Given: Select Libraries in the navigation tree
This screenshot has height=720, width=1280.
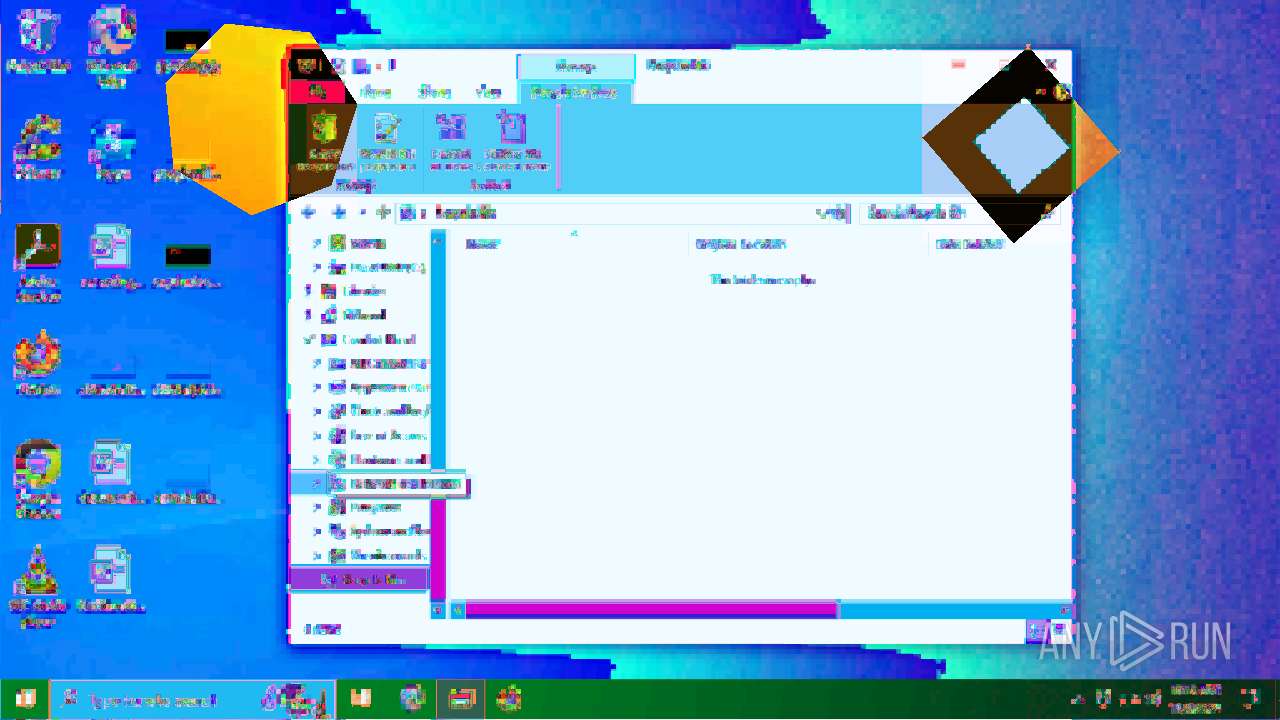Looking at the screenshot, I should (363, 291).
